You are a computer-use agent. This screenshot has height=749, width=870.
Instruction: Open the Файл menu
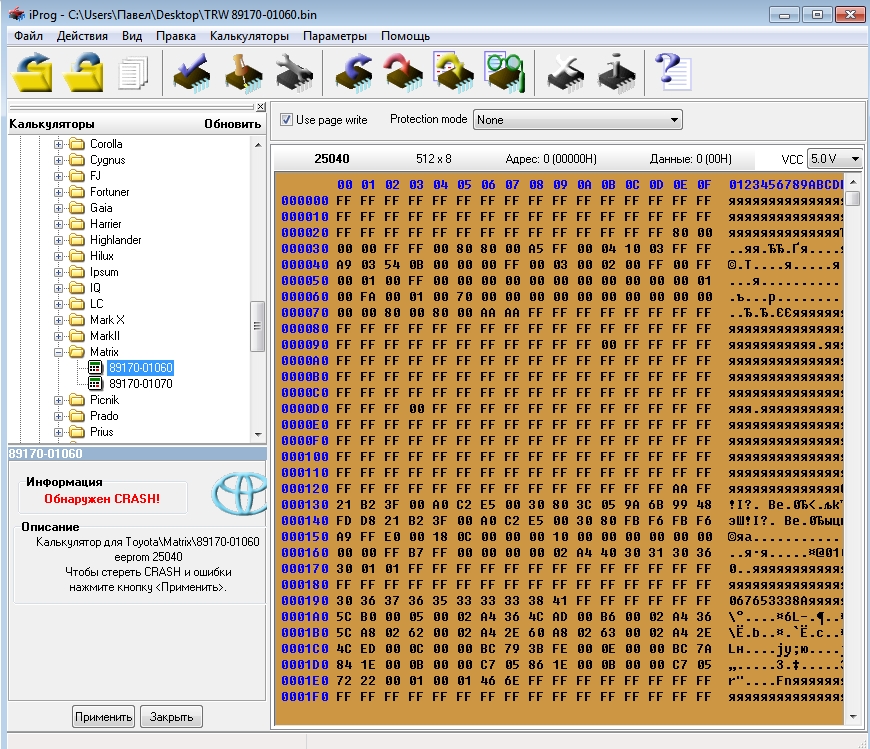pos(28,36)
